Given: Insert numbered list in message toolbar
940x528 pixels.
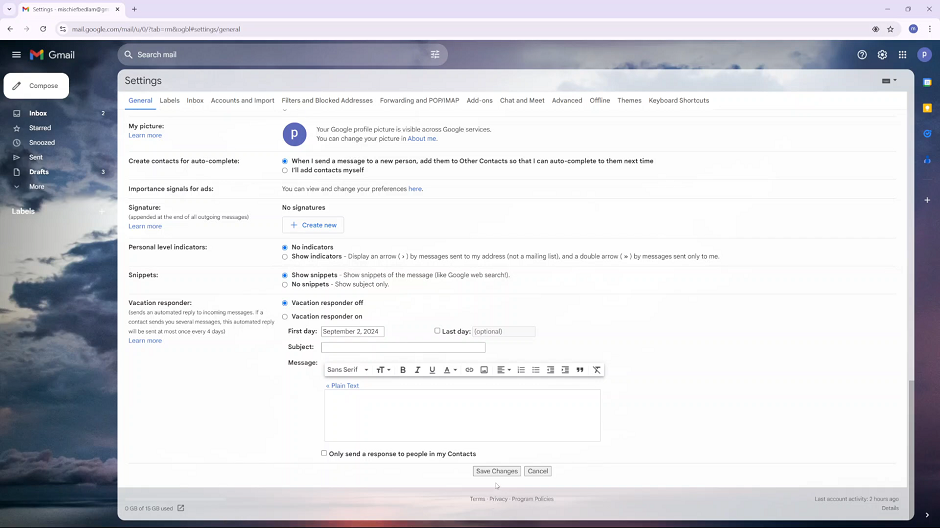Looking at the screenshot, I should [521, 370].
